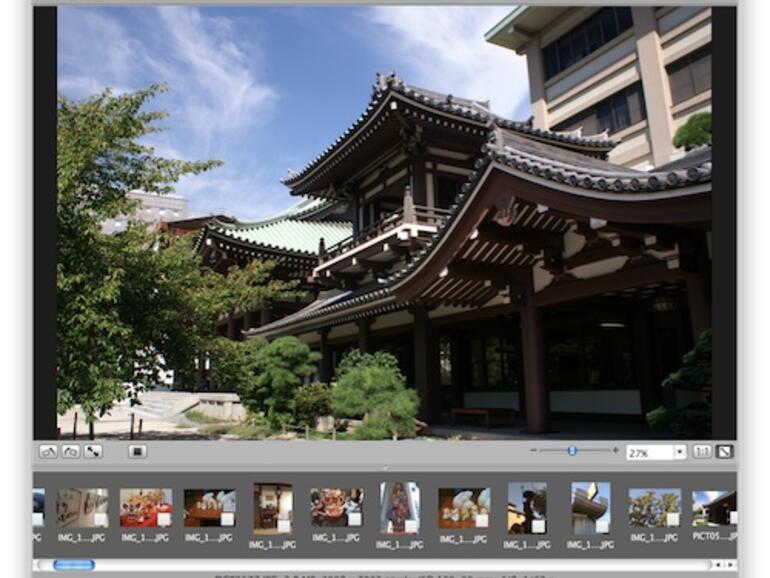This screenshot has height=578, width=770.
Task: Rotate the photo counterclockwise
Action: coord(48,451)
